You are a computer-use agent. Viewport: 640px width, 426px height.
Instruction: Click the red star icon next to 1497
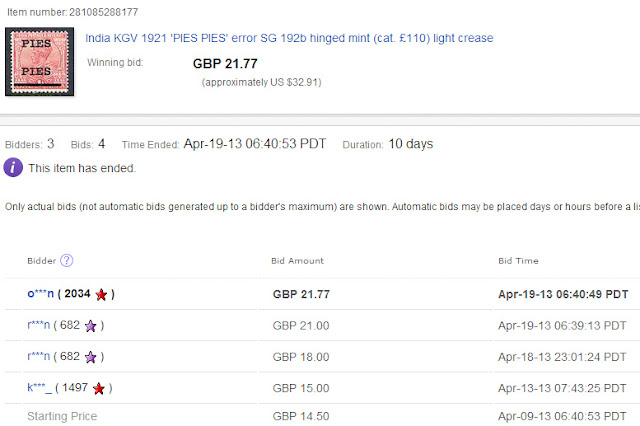pyautogui.click(x=99, y=388)
